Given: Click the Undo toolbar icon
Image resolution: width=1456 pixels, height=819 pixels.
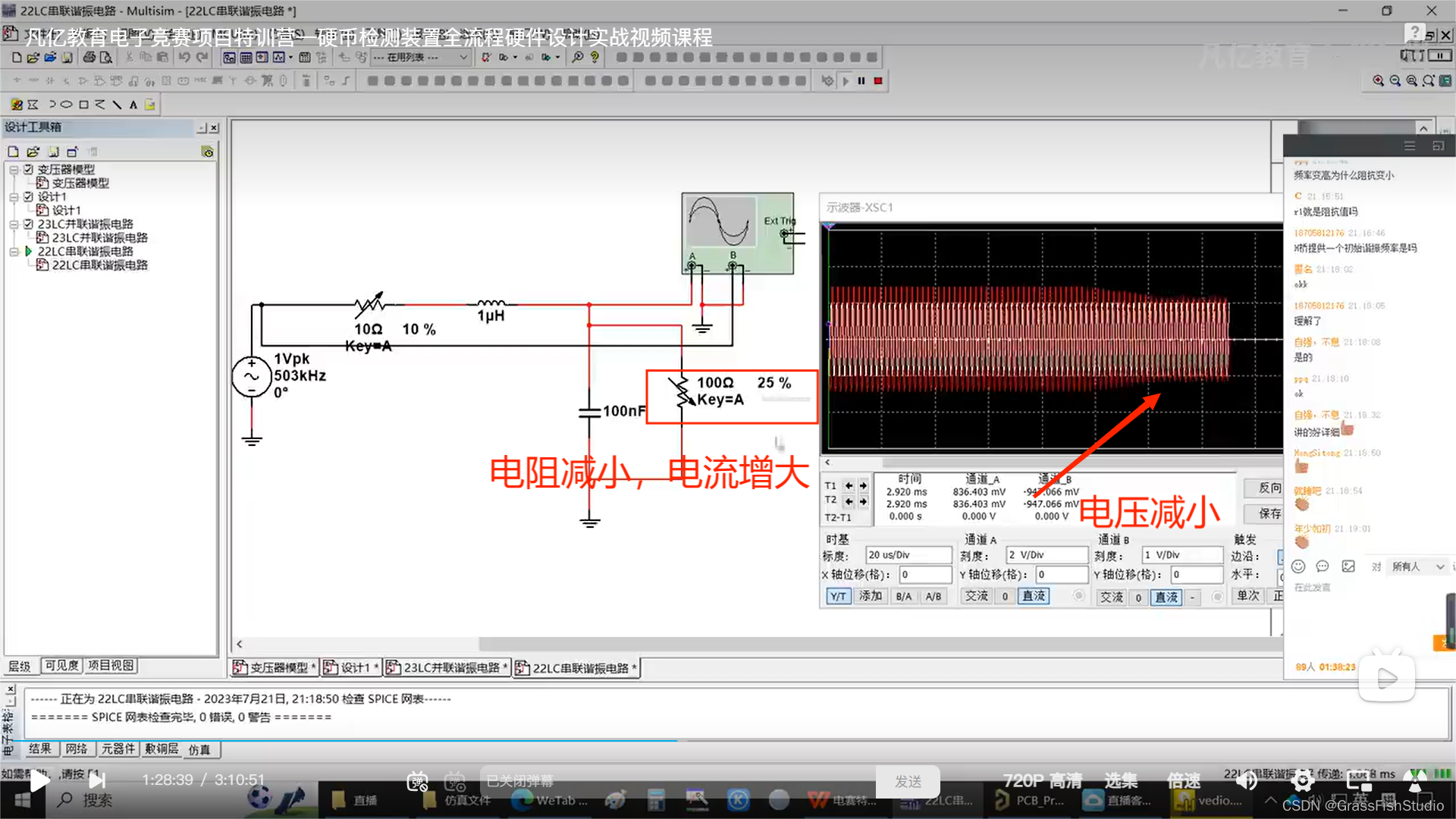Looking at the screenshot, I should (x=184, y=58).
